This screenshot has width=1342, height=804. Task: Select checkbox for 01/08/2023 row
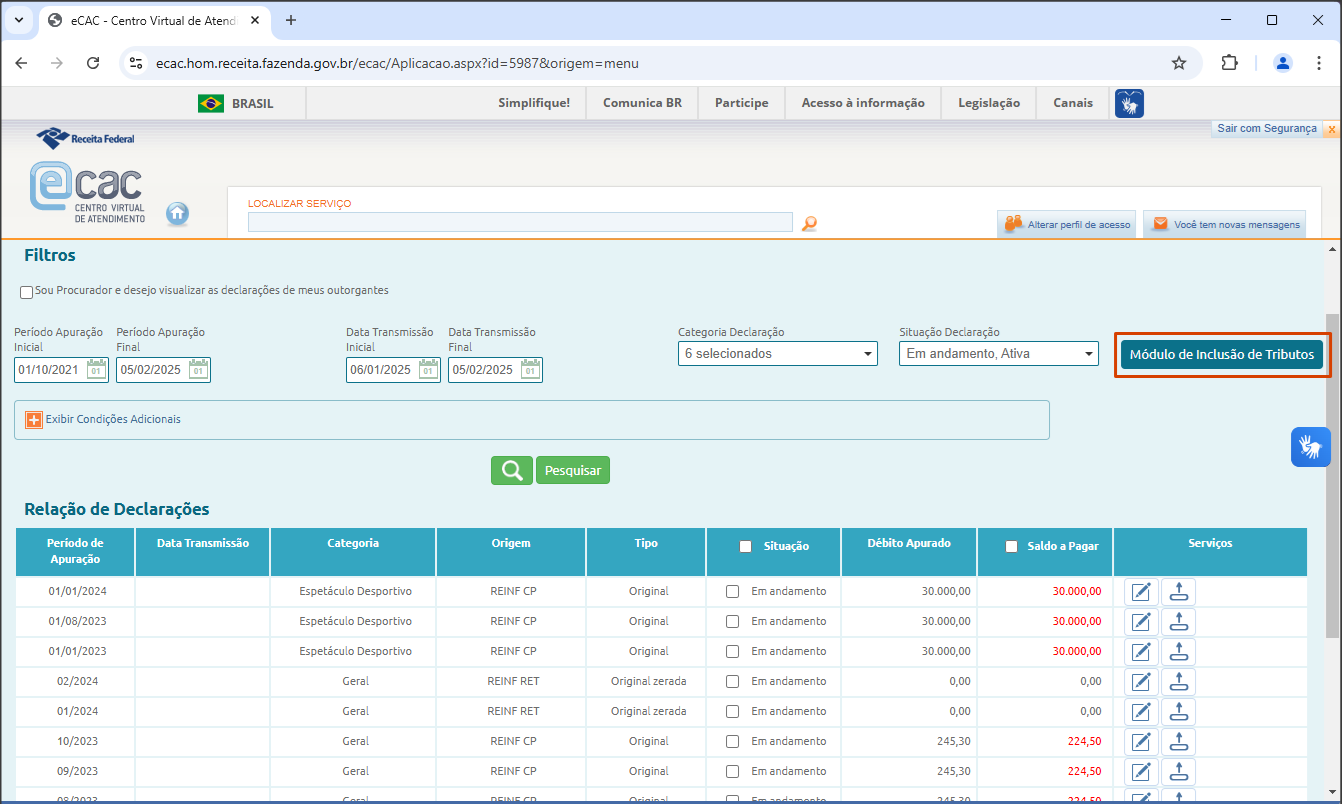coord(733,621)
